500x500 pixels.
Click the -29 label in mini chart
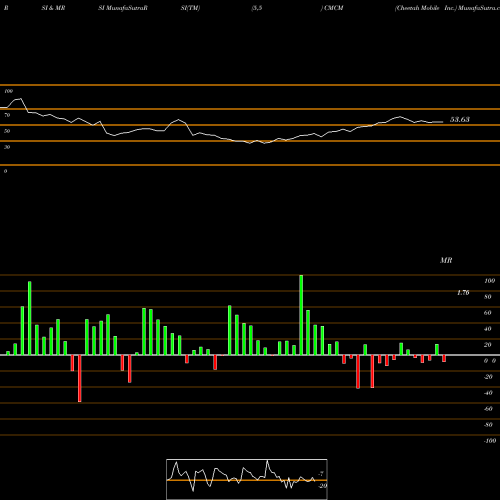(322, 486)
